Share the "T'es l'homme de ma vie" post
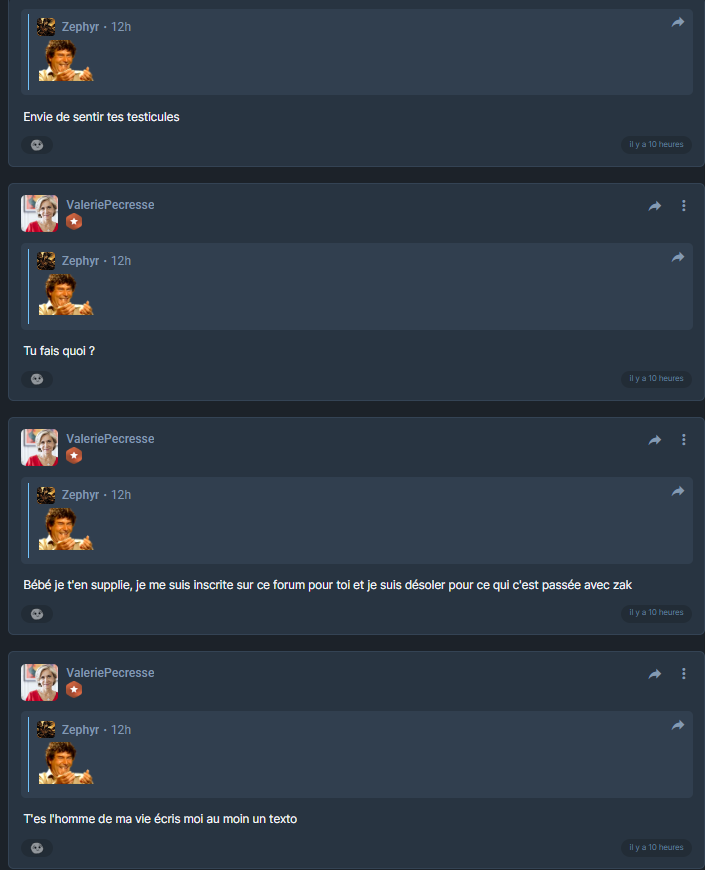 pyautogui.click(x=655, y=674)
